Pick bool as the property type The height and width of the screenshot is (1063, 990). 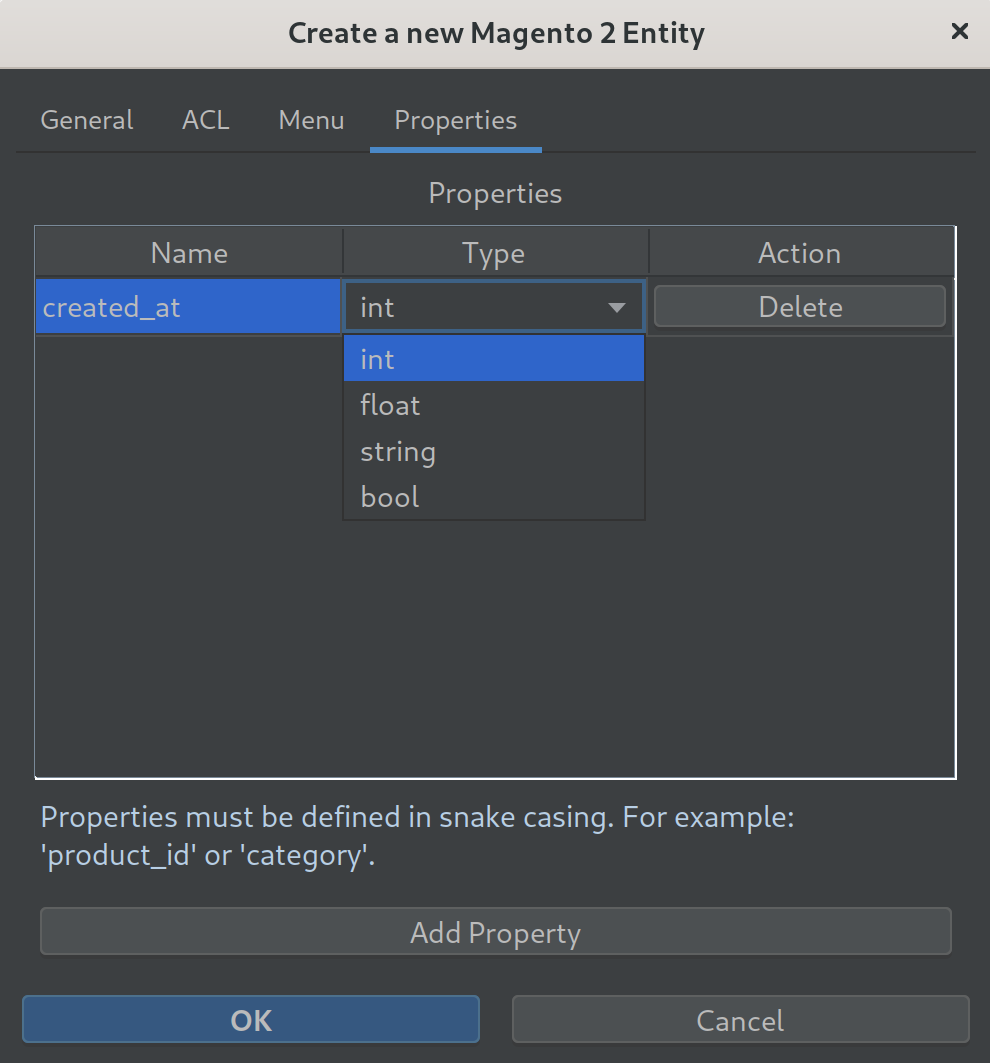493,497
